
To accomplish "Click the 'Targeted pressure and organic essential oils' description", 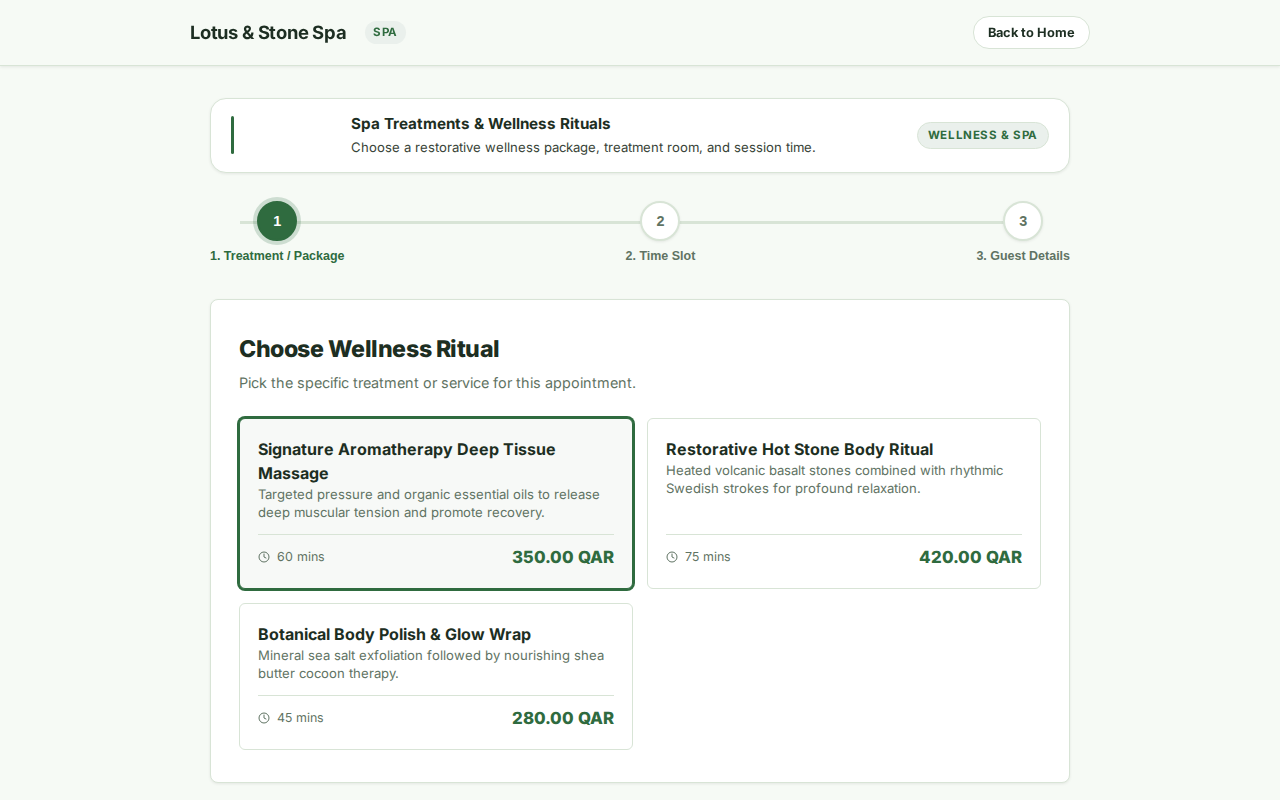I will 429,503.
